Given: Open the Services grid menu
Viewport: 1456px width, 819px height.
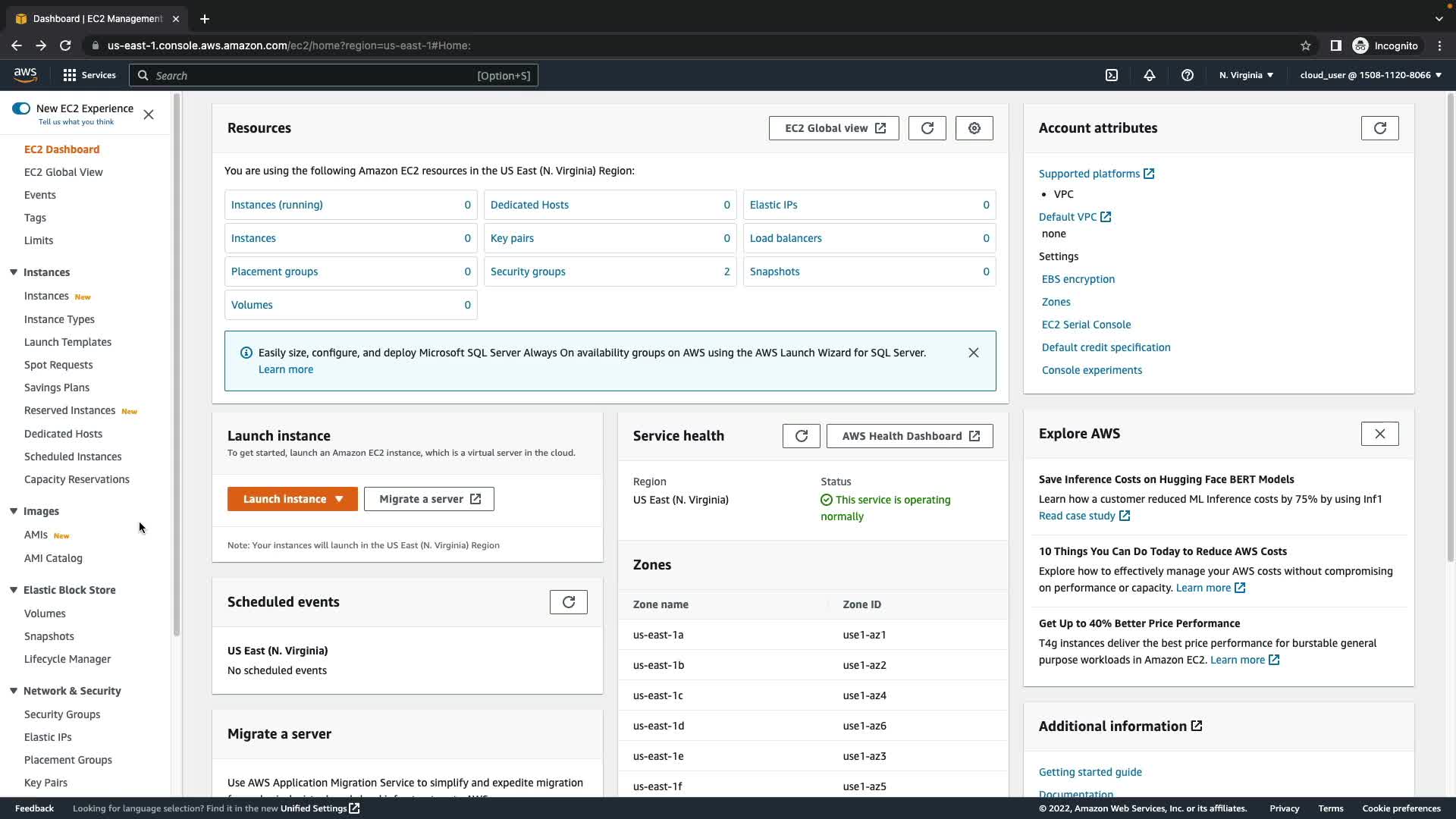Looking at the screenshot, I should pyautogui.click(x=70, y=75).
